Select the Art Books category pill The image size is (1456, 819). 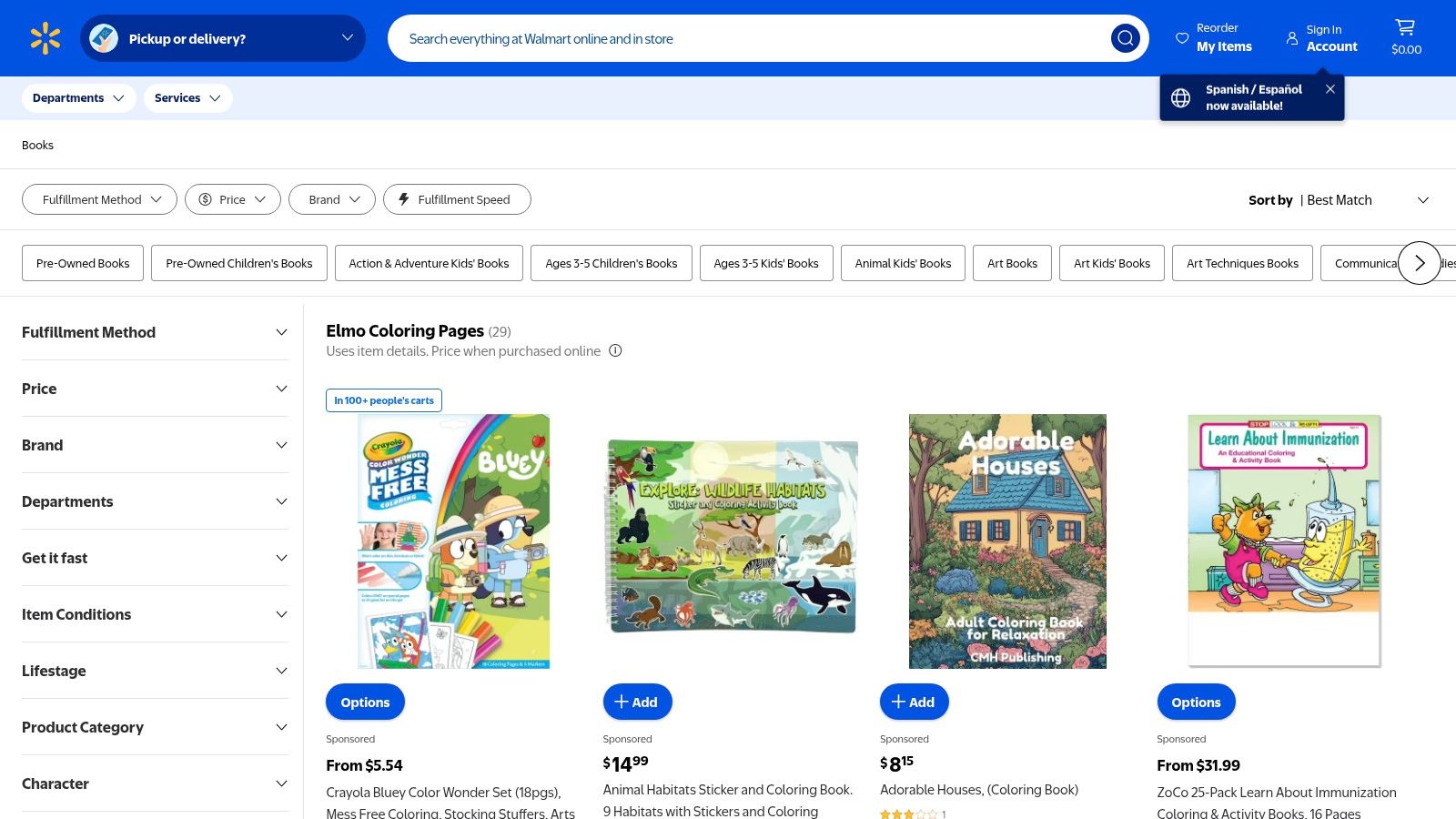pyautogui.click(x=1012, y=263)
